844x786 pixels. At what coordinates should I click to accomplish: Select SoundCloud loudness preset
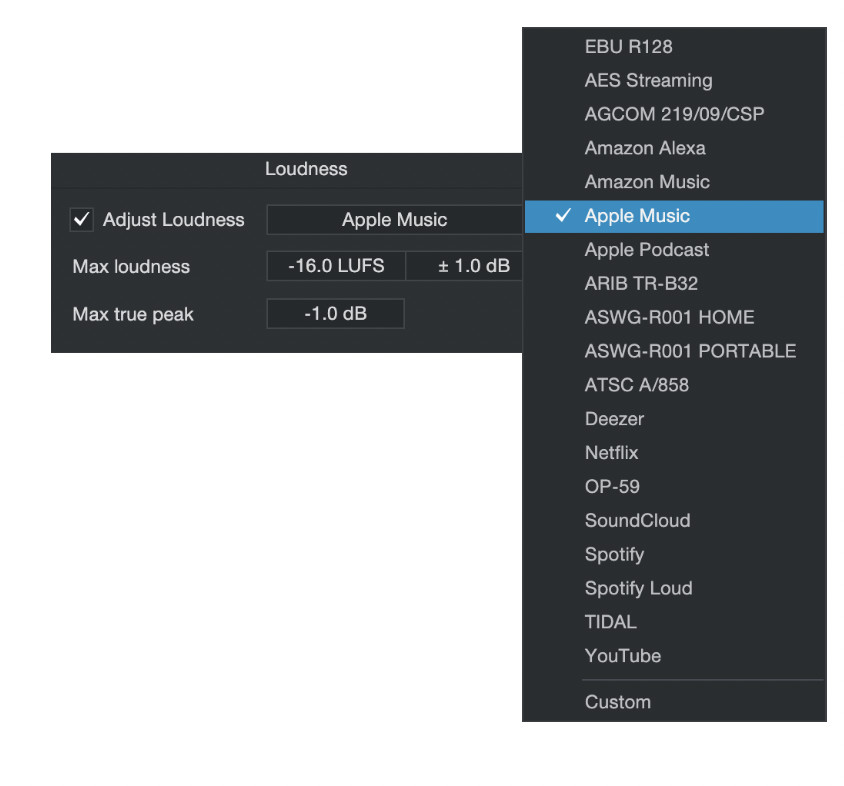click(x=674, y=521)
